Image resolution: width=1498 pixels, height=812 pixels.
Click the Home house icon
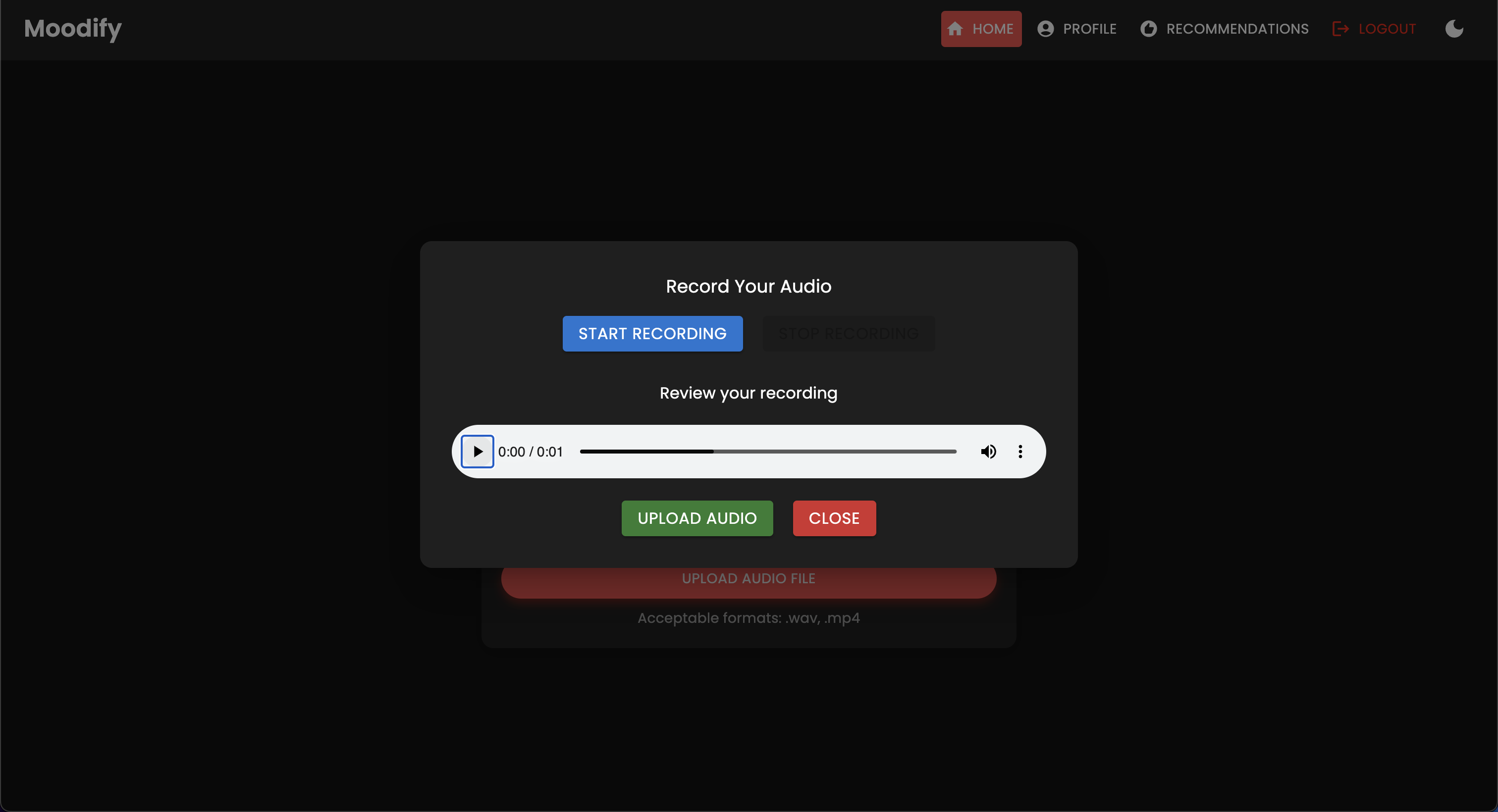[955, 29]
